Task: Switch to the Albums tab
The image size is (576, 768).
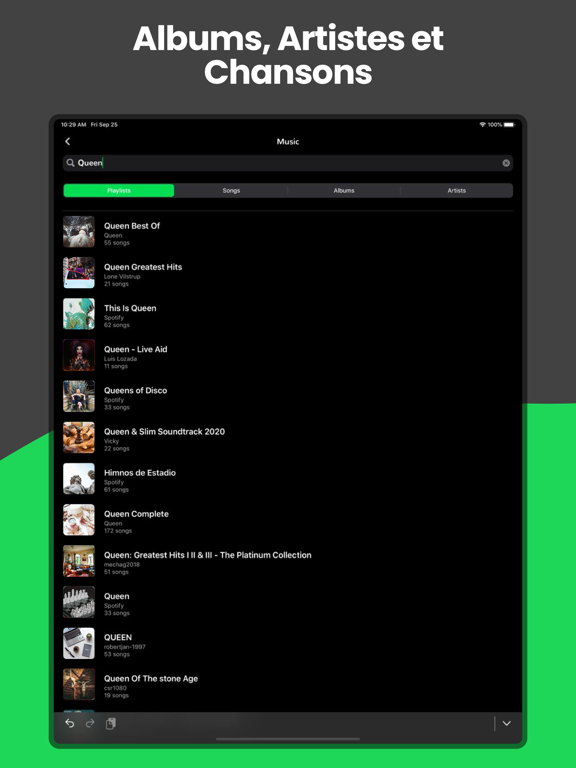Action: point(344,191)
